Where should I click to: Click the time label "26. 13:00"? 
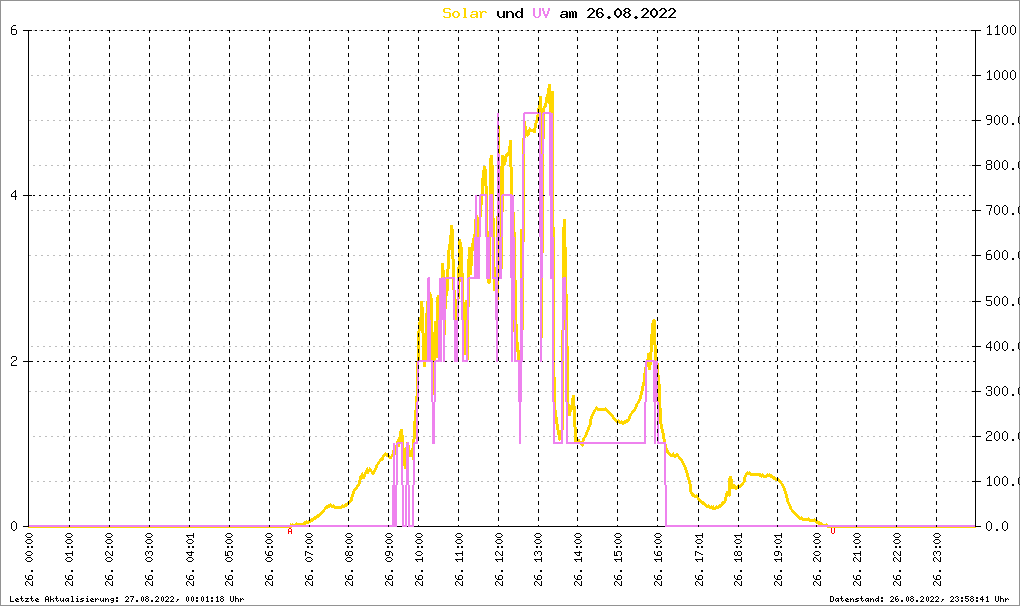(x=539, y=559)
